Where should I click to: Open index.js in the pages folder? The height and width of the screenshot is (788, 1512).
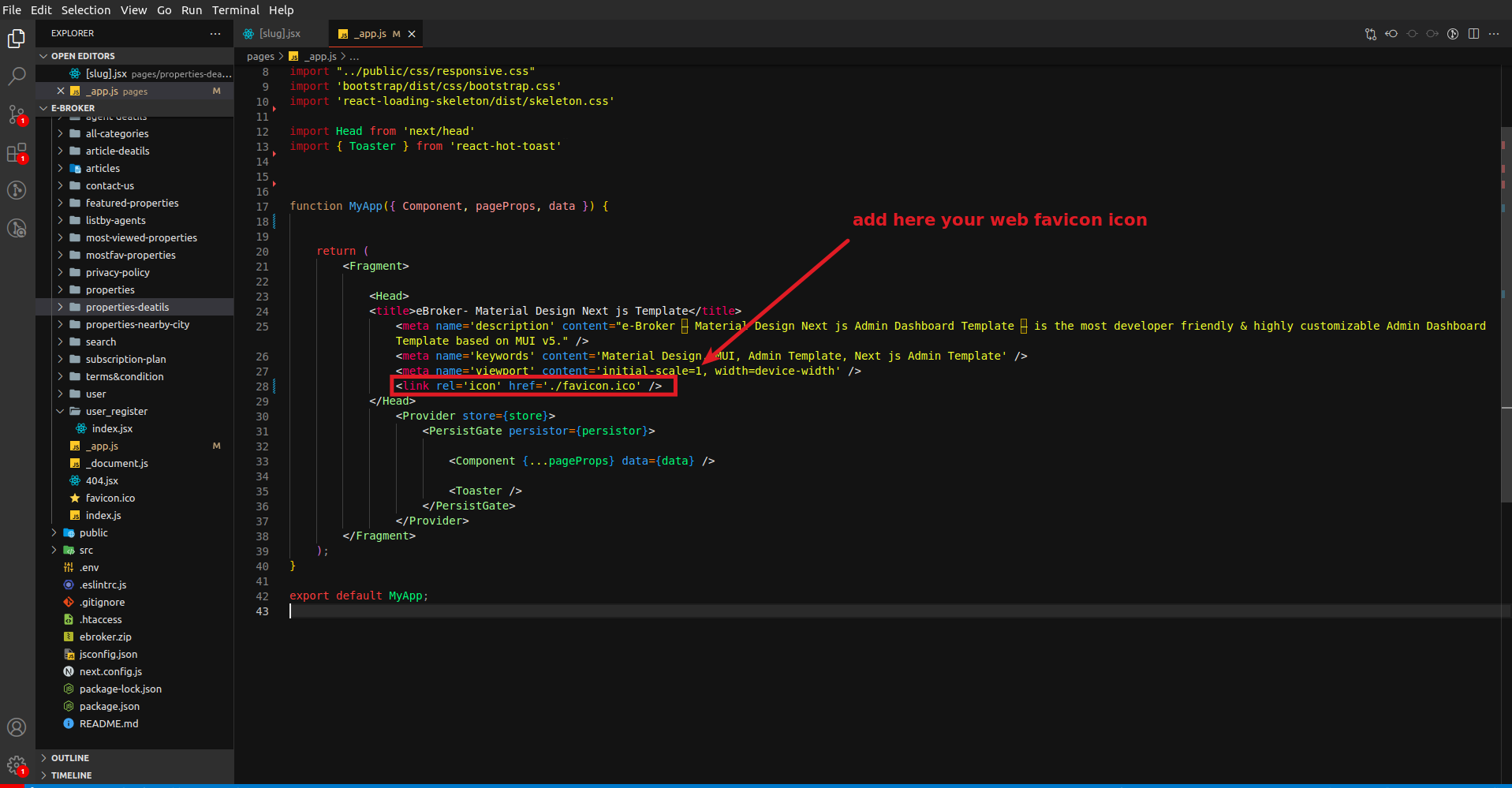click(134, 515)
